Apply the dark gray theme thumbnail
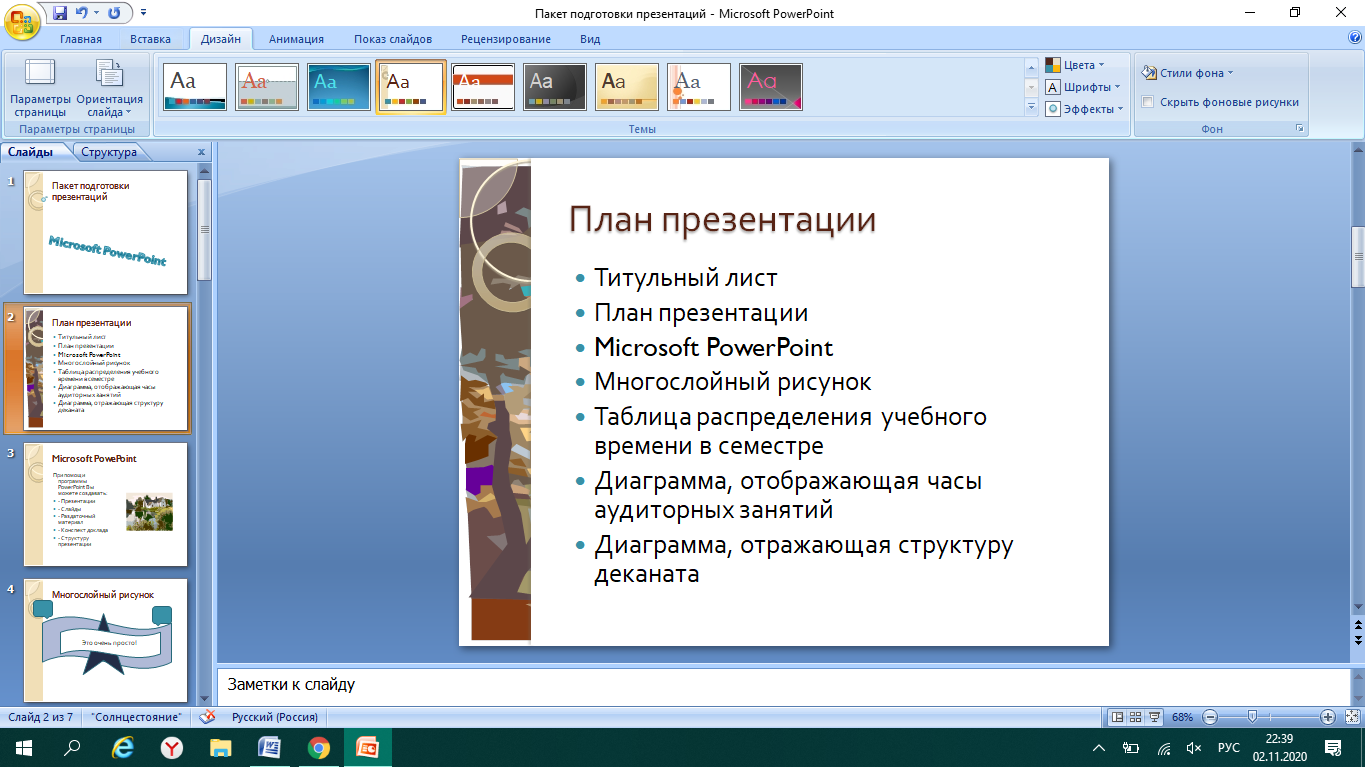 [555, 87]
